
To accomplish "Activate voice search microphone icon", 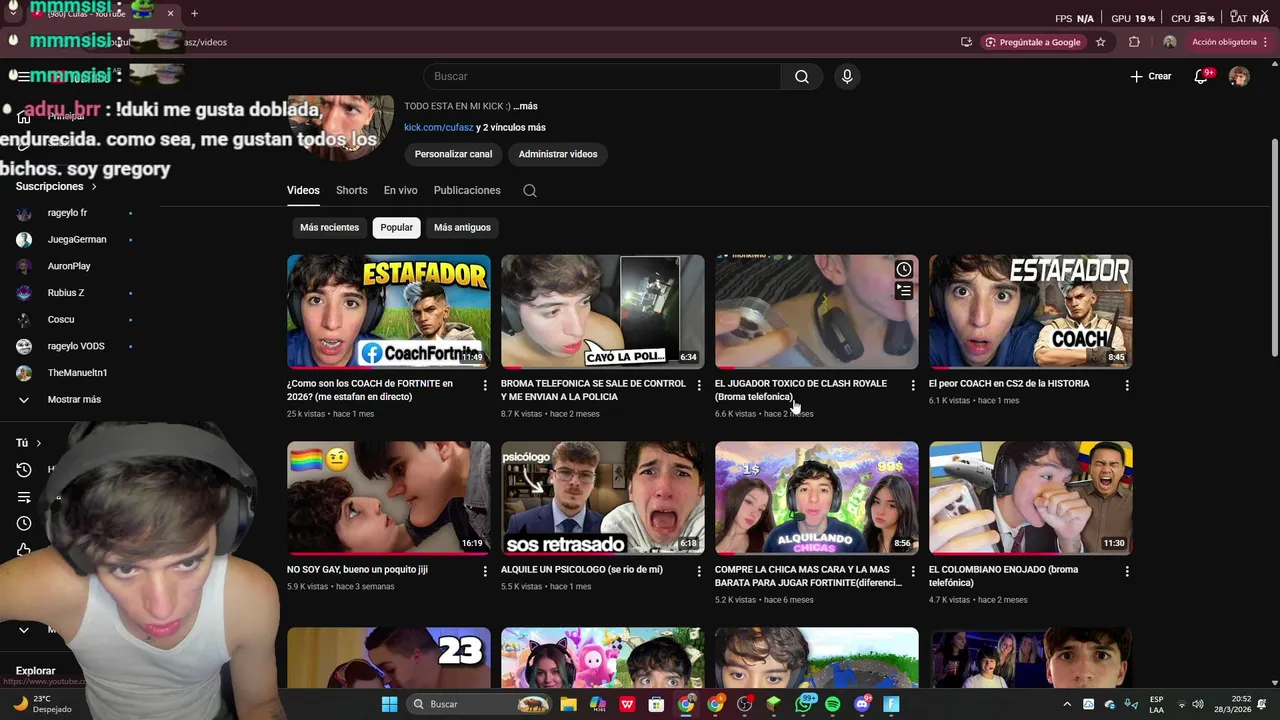I will click(847, 77).
